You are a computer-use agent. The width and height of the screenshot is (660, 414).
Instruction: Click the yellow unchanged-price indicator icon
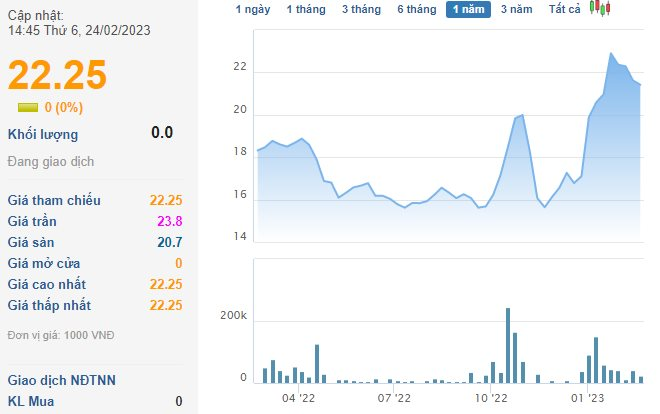pyautogui.click(x=28, y=108)
